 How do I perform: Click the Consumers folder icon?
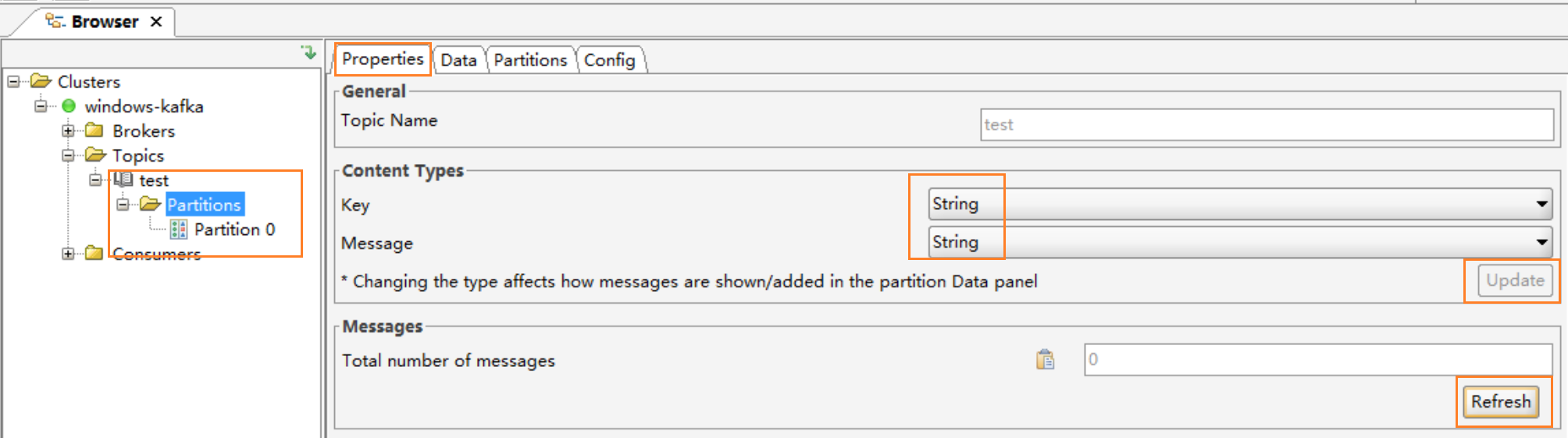(x=94, y=253)
